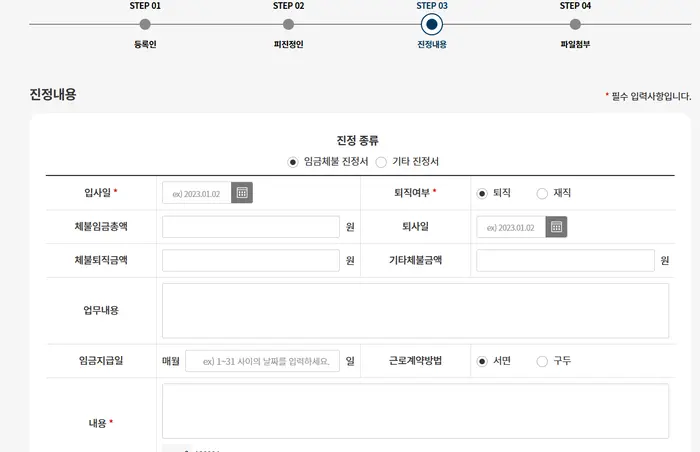Click the 근로계약방법 label
Viewport: 700px width, 452px height.
415,360
